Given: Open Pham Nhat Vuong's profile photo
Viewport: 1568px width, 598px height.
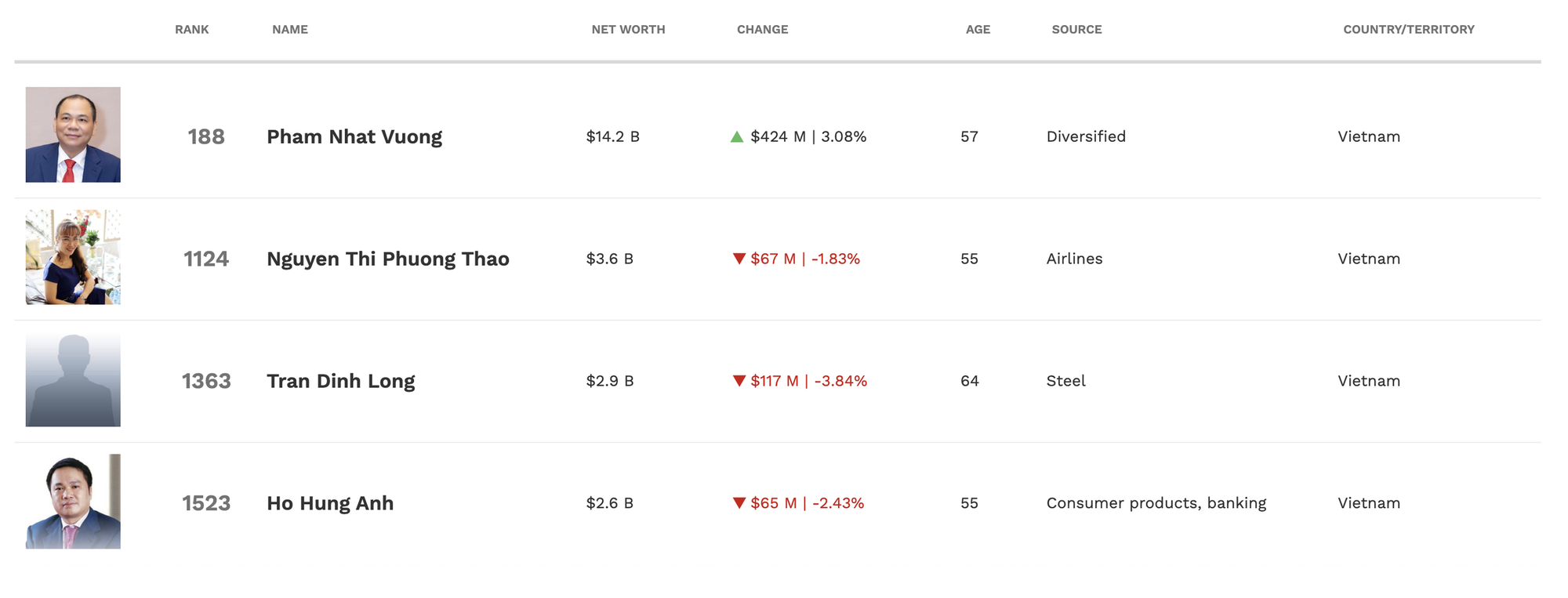Looking at the screenshot, I should click(x=73, y=135).
